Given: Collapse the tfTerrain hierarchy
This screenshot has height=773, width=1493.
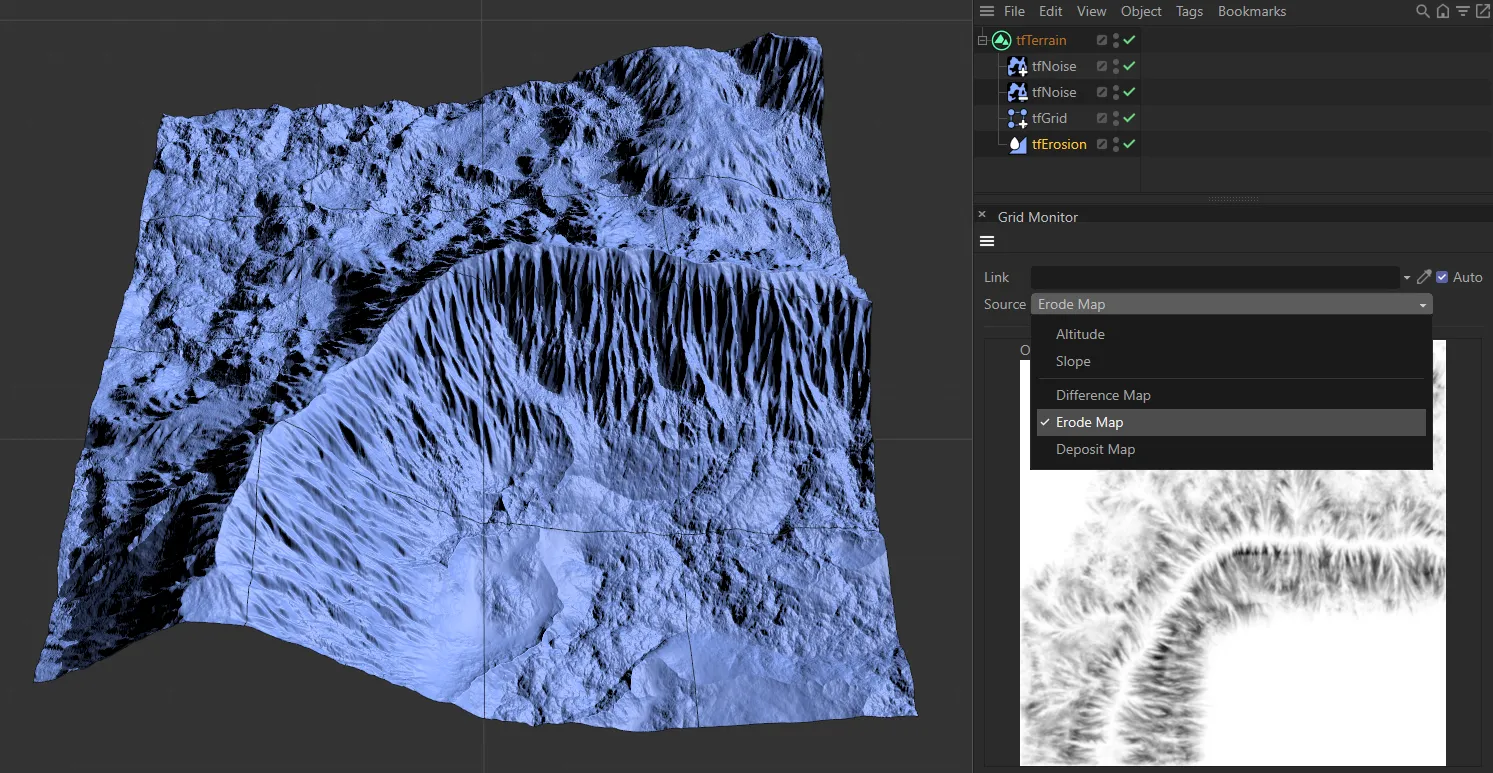Looking at the screenshot, I should 981,40.
